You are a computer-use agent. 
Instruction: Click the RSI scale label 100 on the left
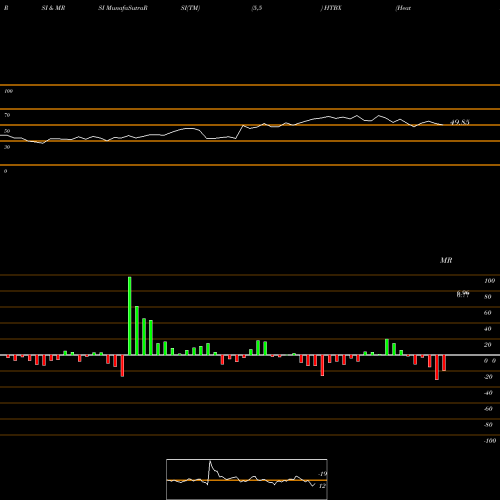coord(8,91)
